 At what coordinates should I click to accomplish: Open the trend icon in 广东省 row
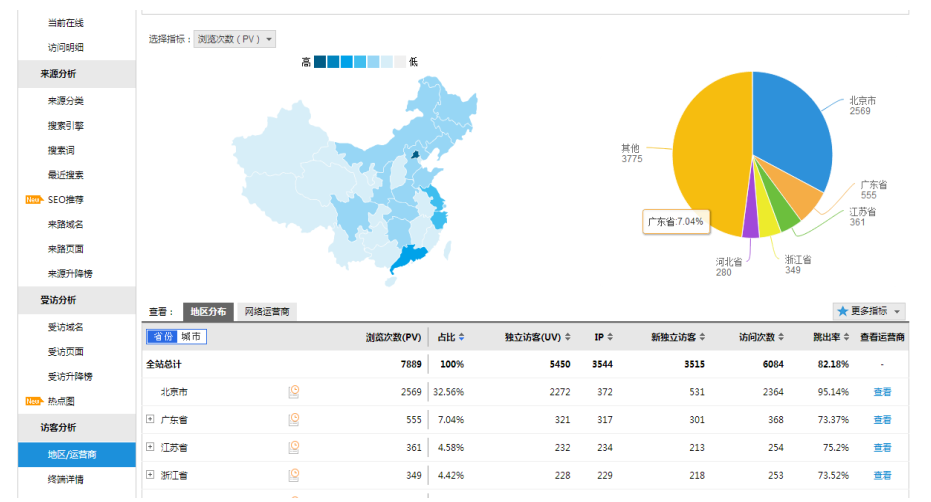click(x=294, y=420)
